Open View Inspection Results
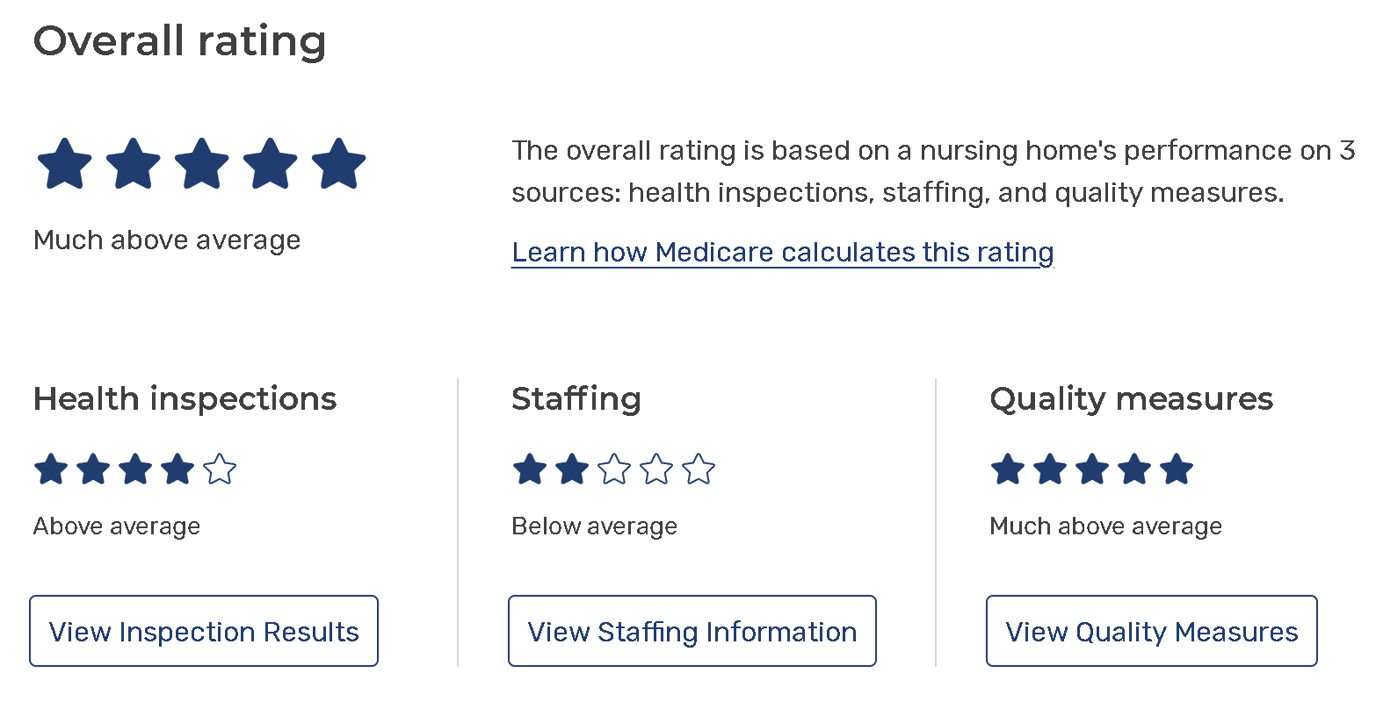This screenshot has height=716, width=1376. point(204,631)
